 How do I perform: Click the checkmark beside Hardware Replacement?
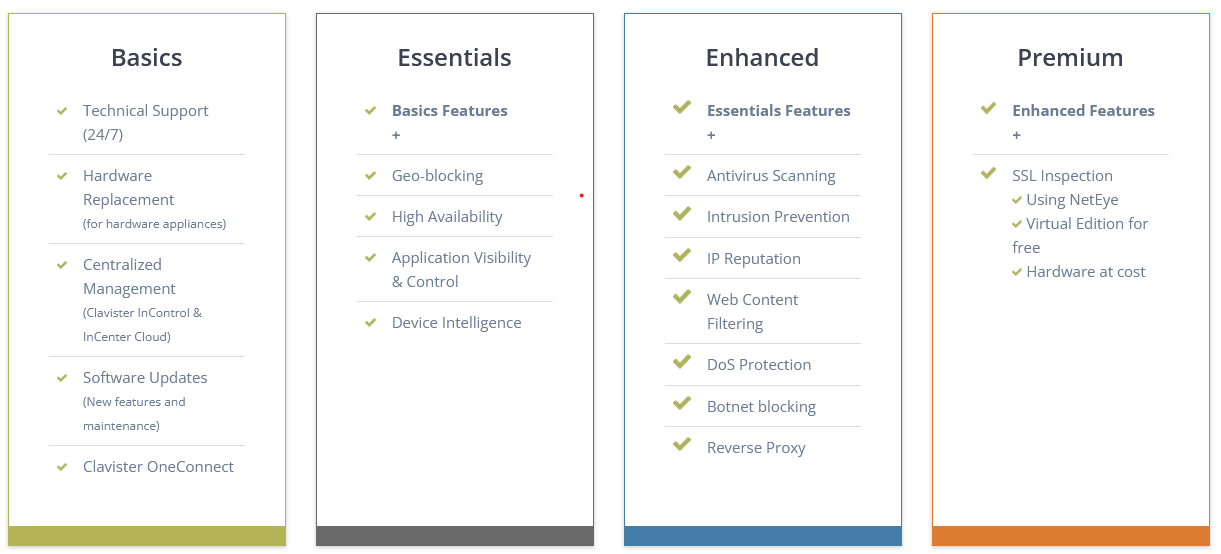[x=62, y=176]
